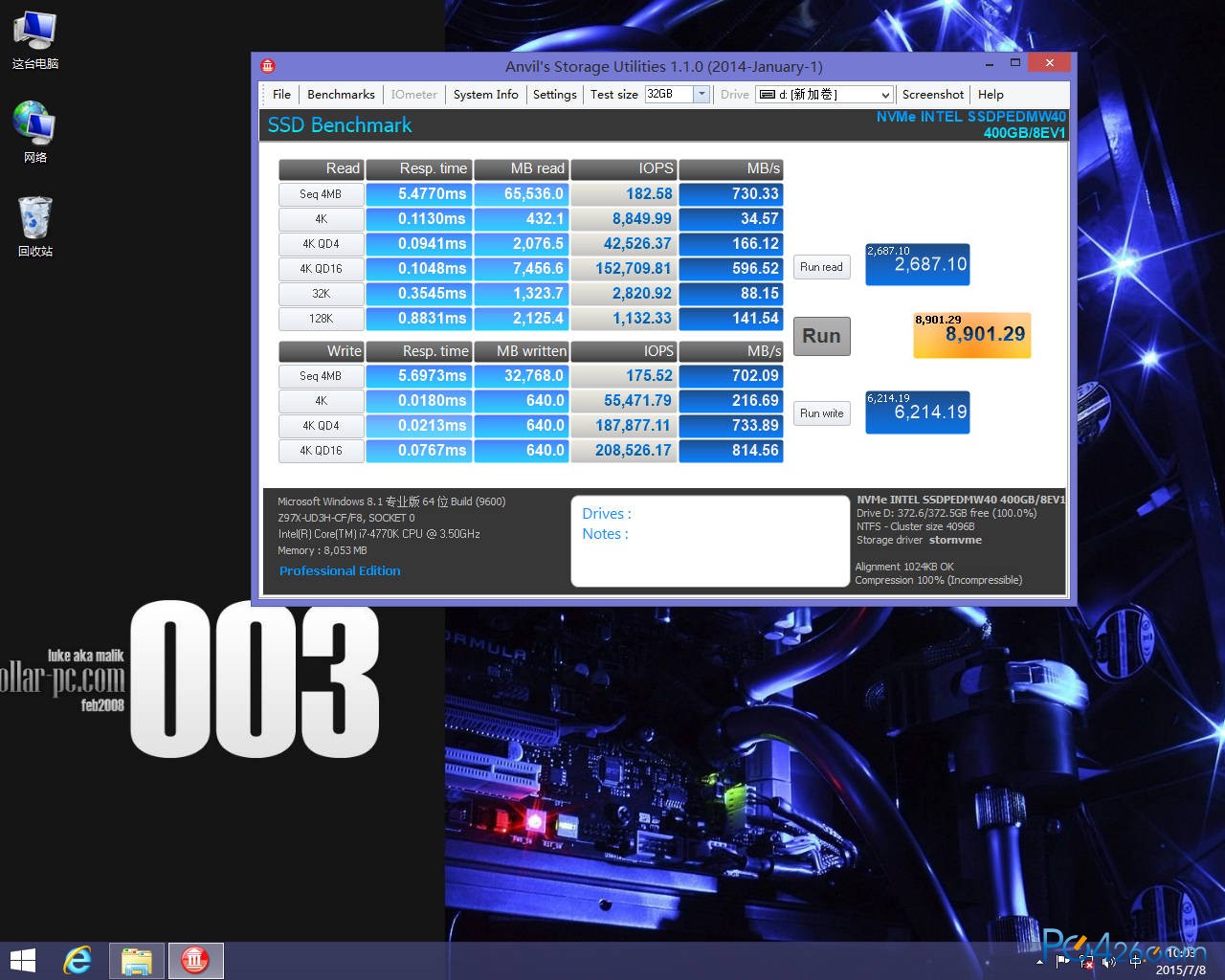1225x980 pixels.
Task: Click the SSD Benchmark heading
Action: [x=340, y=125]
